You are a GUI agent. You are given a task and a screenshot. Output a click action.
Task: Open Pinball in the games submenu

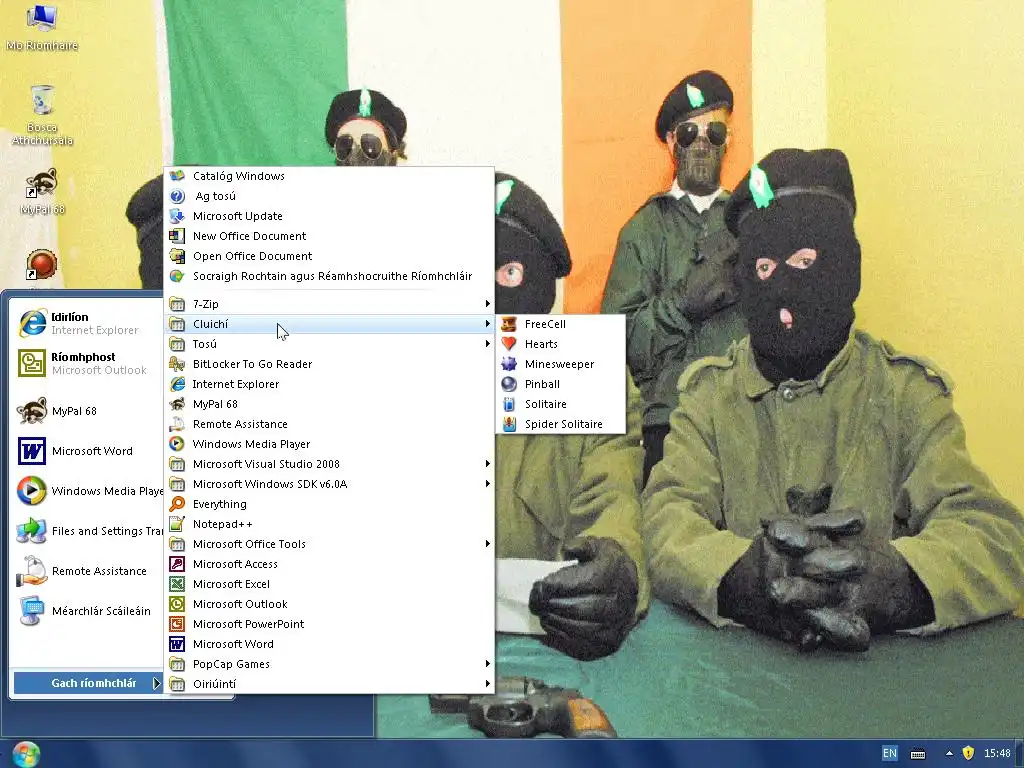click(x=561, y=384)
